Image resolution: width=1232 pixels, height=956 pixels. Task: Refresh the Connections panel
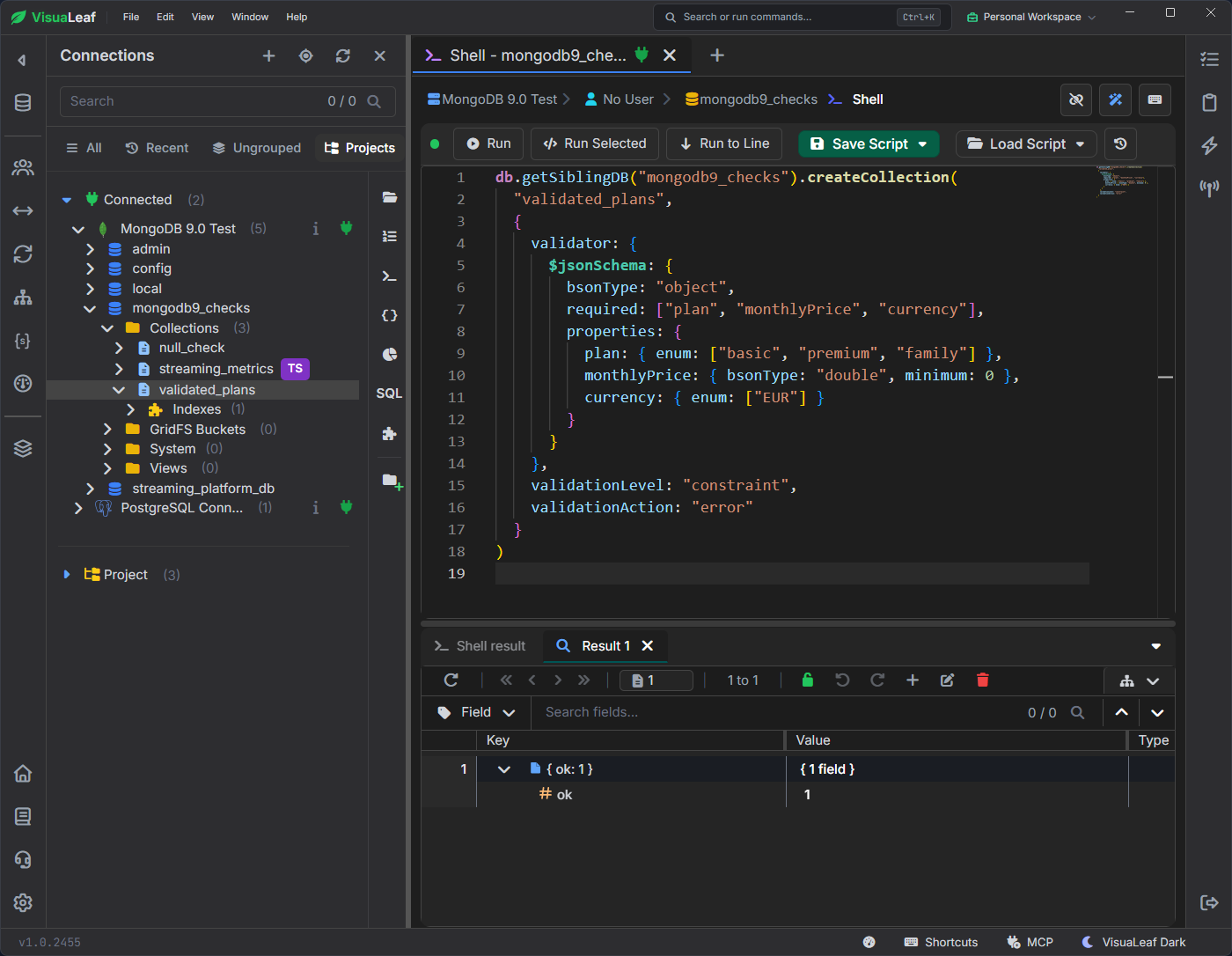point(343,55)
